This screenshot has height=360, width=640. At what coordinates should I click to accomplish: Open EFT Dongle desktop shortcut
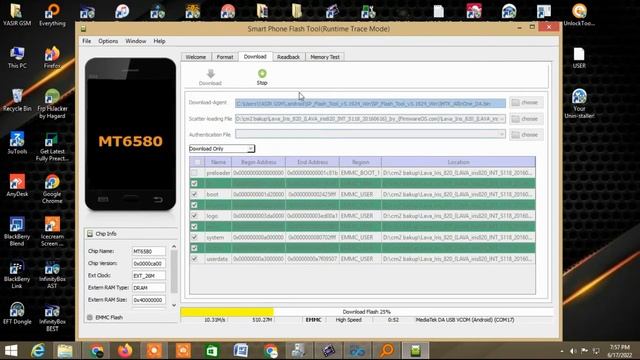pos(17,313)
